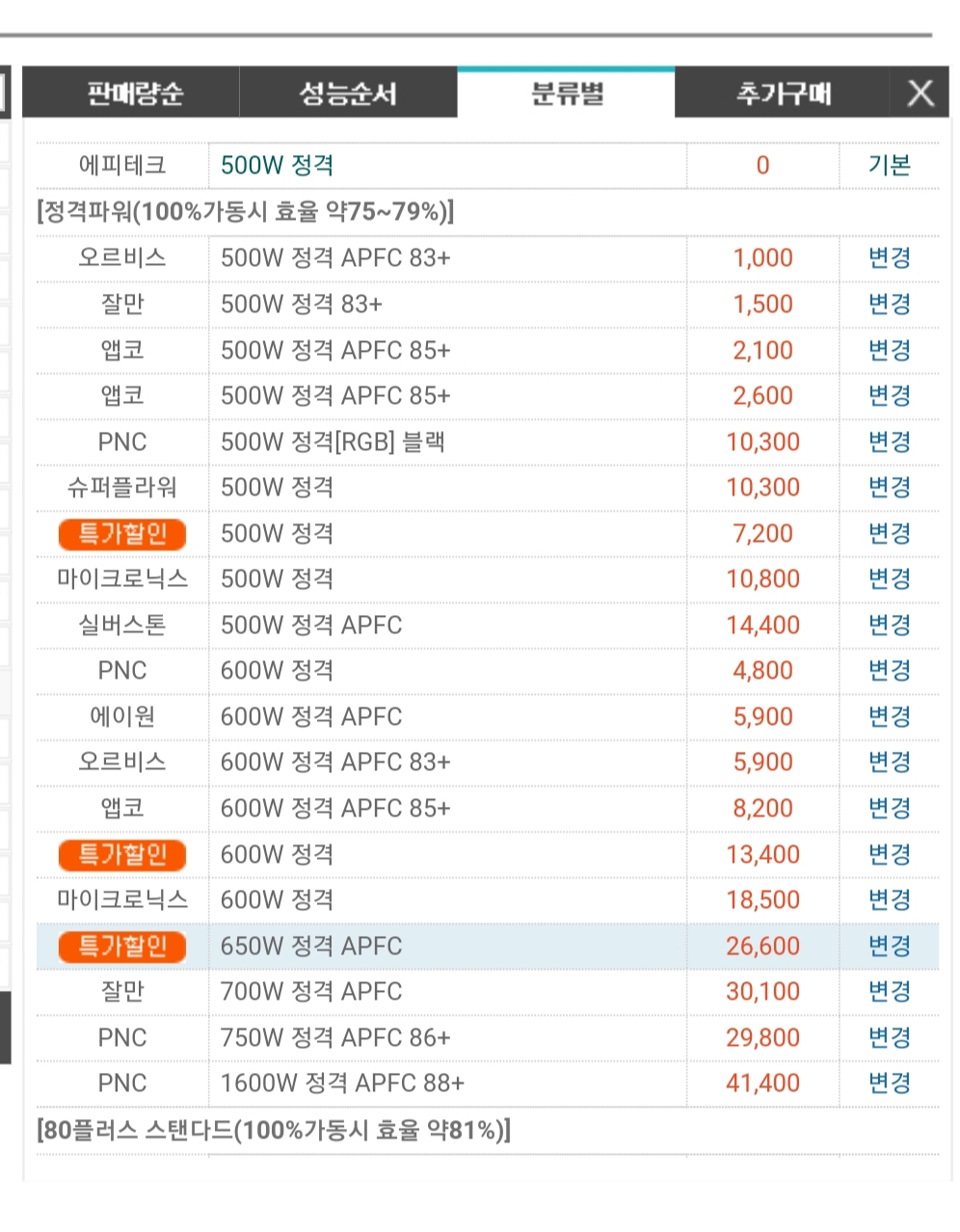Click the 슈퍼플라워 brand cell
960x1232 pixels.
click(x=122, y=487)
